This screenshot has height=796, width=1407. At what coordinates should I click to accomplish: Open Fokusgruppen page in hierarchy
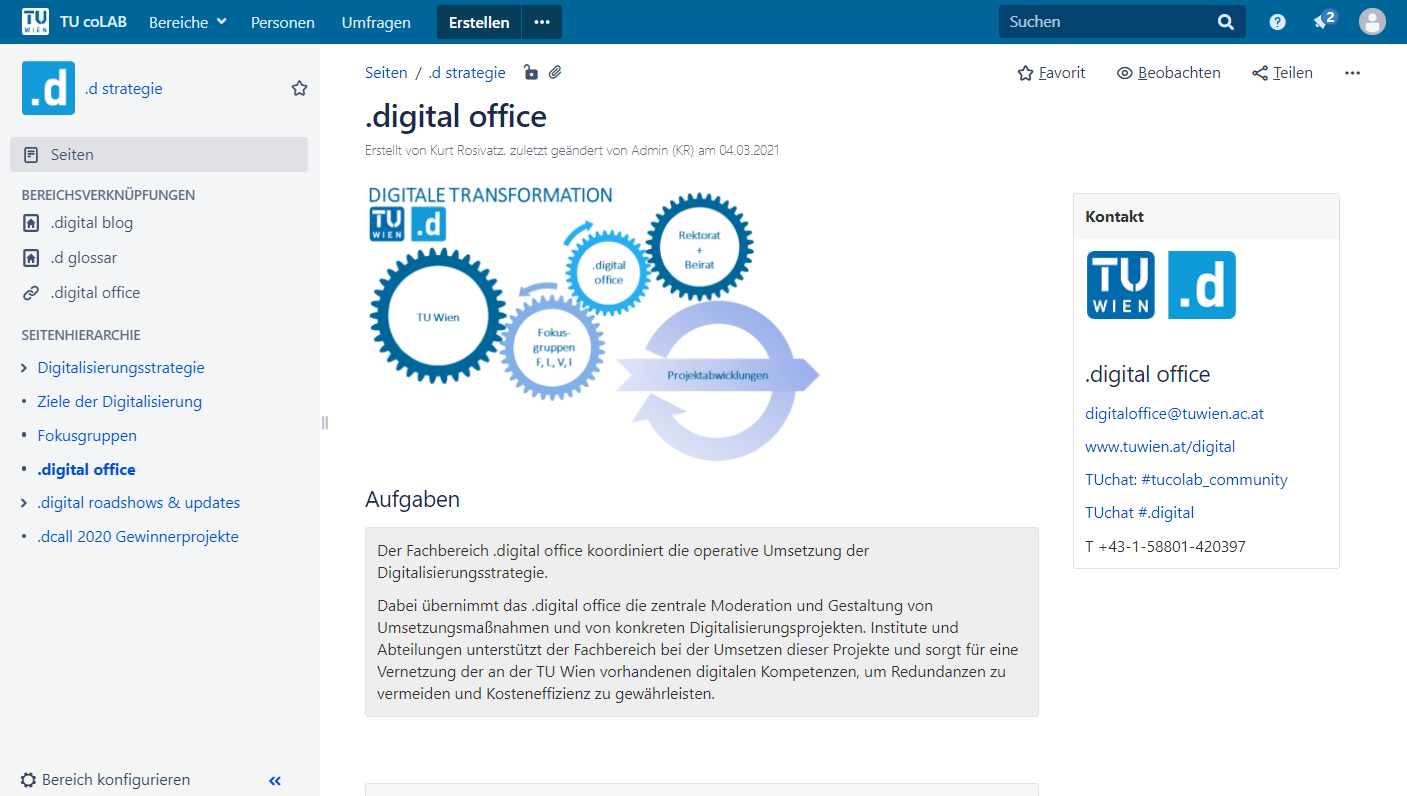[87, 436]
